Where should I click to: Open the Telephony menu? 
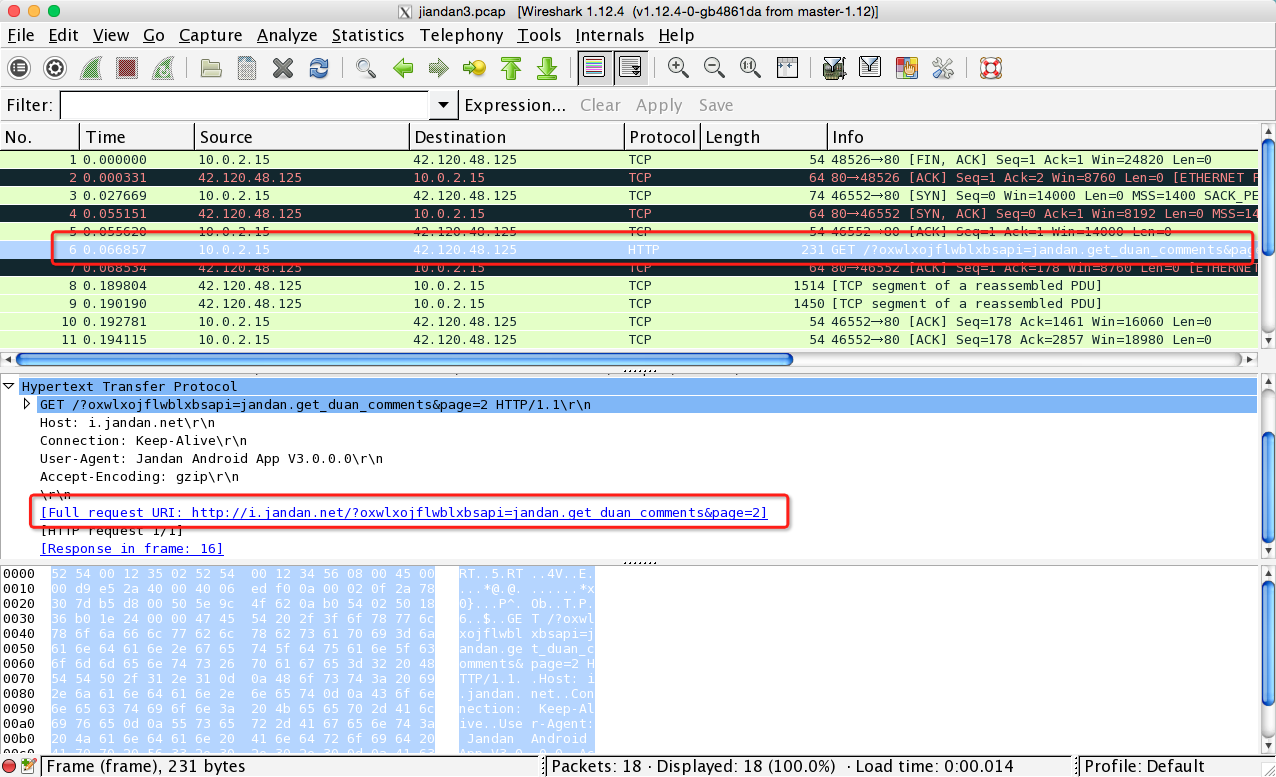461,35
